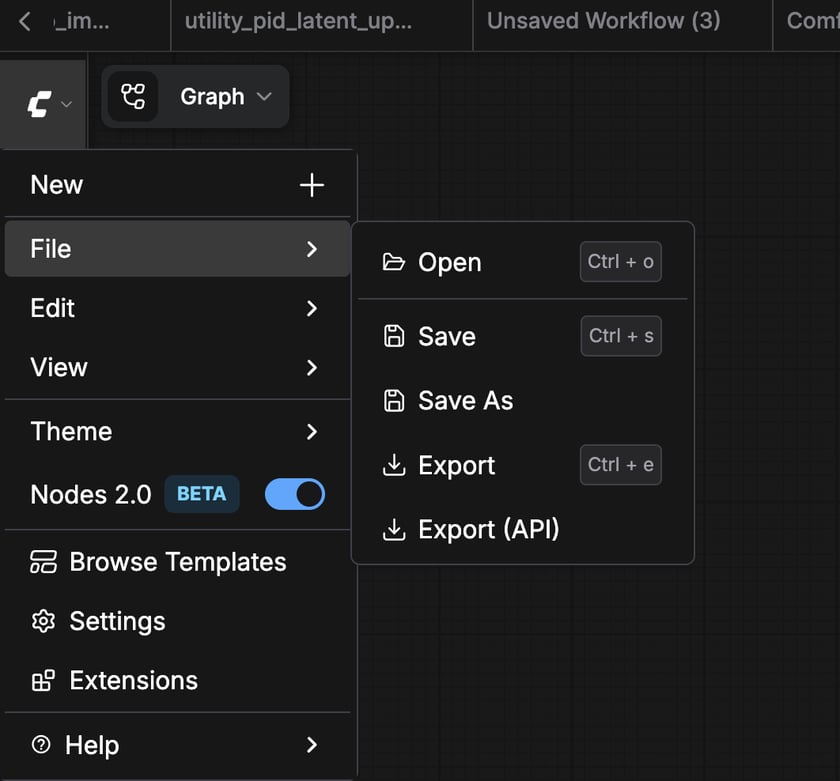Toggle the Nodes 2.0 beta switch

pyautogui.click(x=295, y=494)
